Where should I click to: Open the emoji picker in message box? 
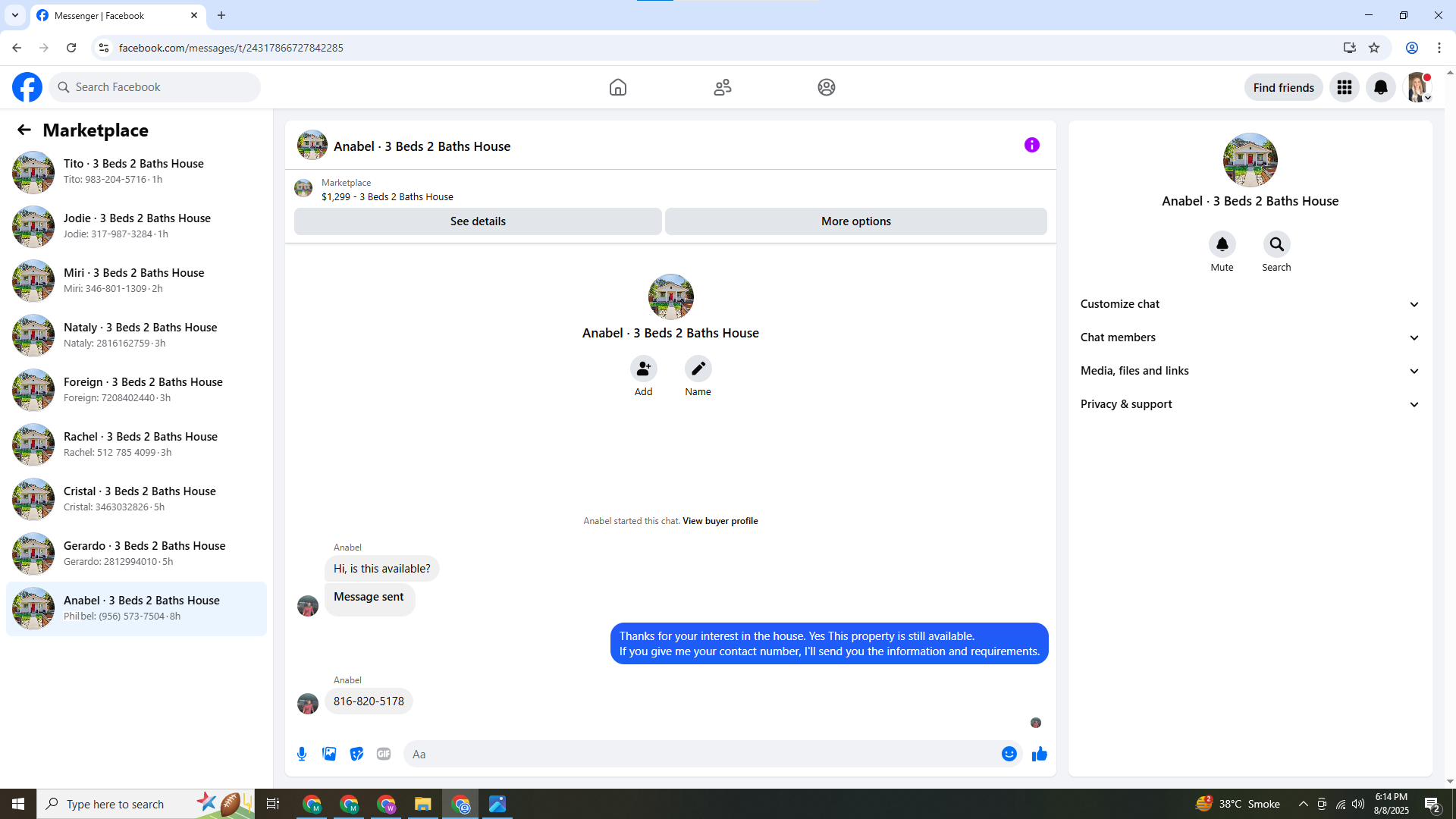pyautogui.click(x=1009, y=754)
